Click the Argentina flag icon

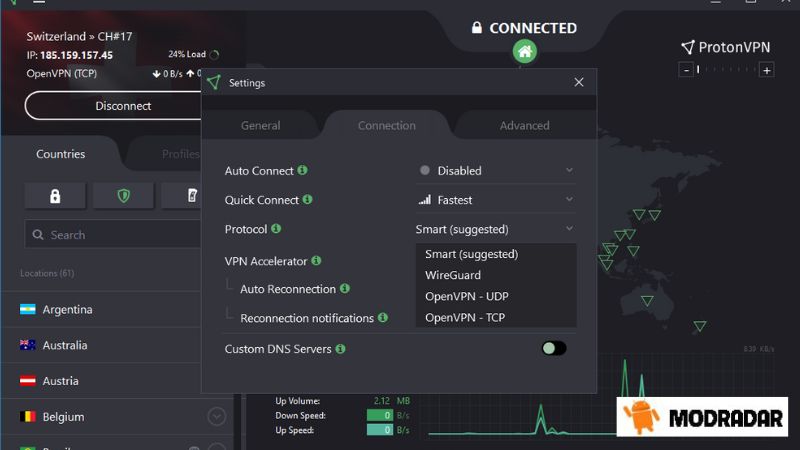tap(28, 309)
